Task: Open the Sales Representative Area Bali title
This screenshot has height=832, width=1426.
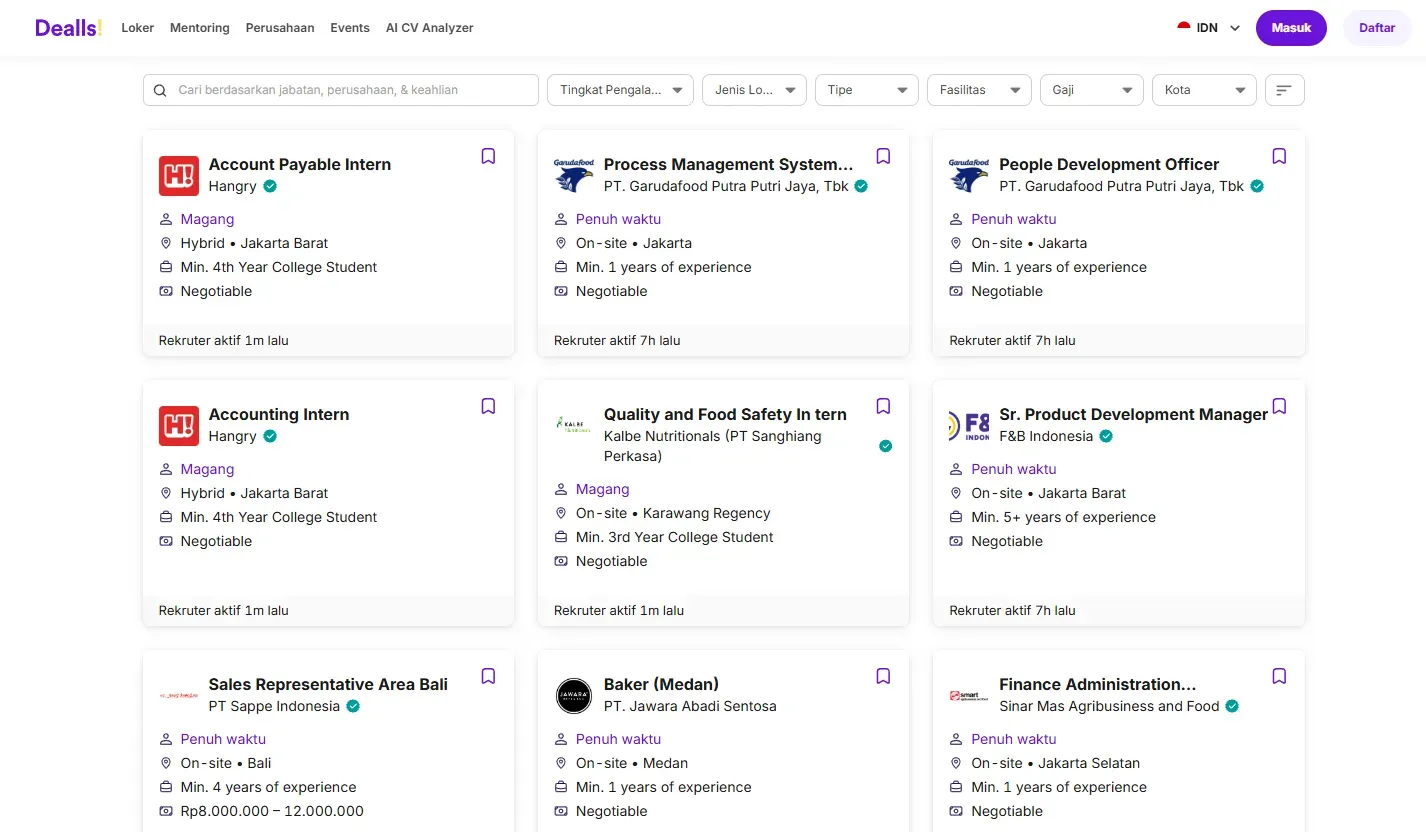Action: pos(328,684)
